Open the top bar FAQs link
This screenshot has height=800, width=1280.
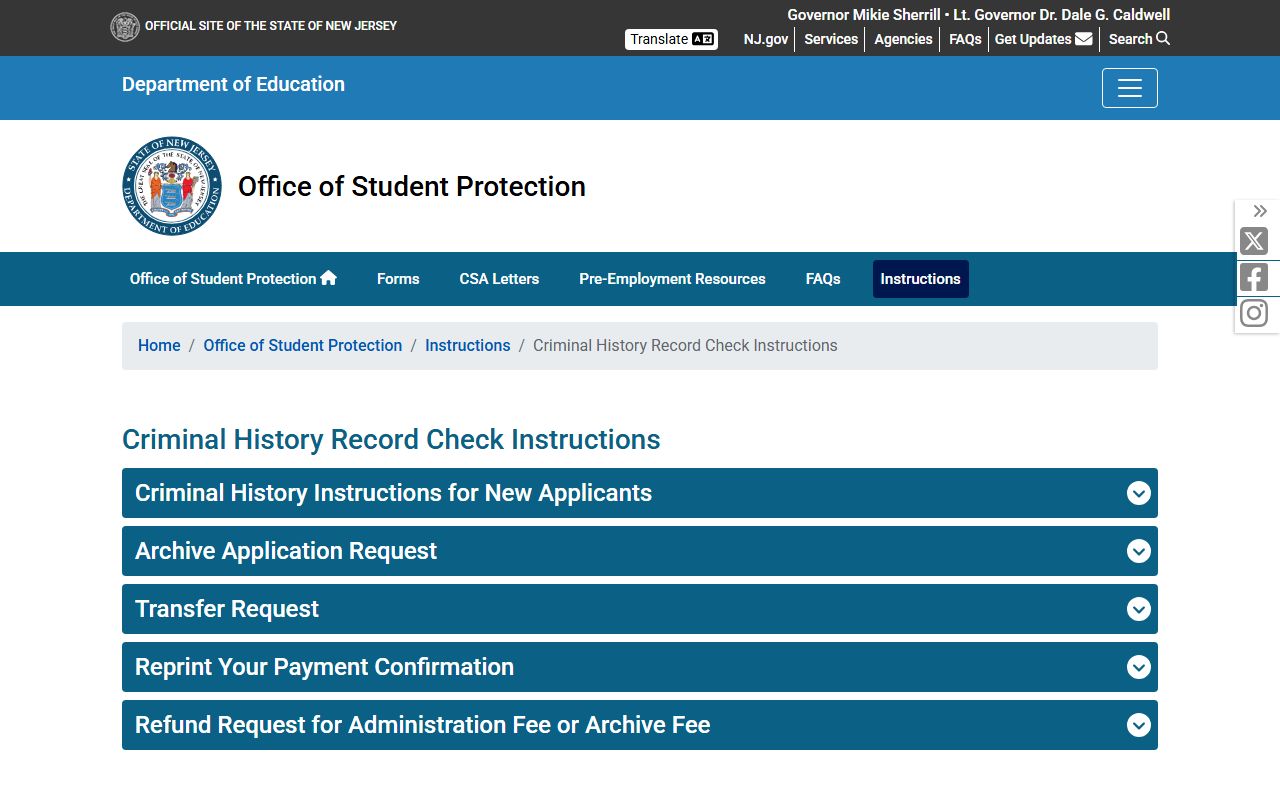[965, 39]
